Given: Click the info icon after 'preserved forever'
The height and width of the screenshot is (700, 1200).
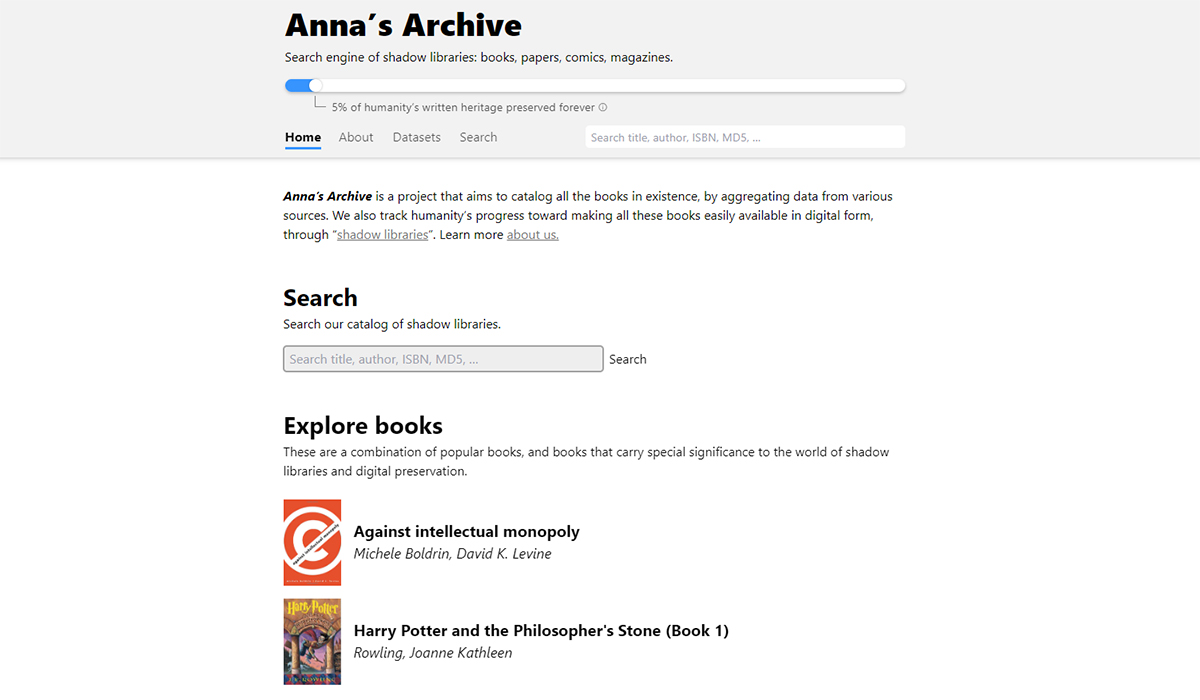Looking at the screenshot, I should click(x=603, y=108).
